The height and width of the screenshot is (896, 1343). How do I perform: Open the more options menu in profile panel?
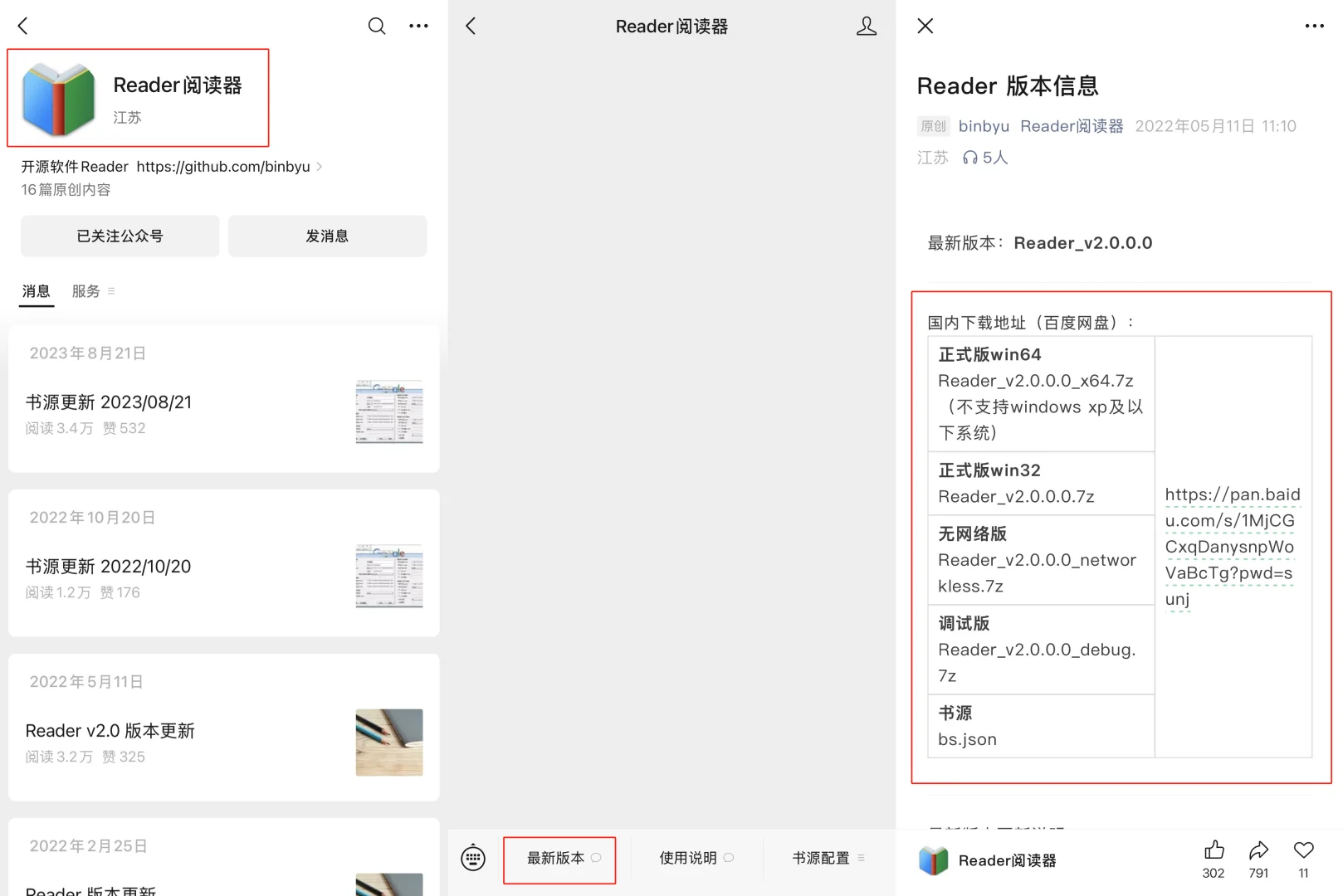pos(419,26)
